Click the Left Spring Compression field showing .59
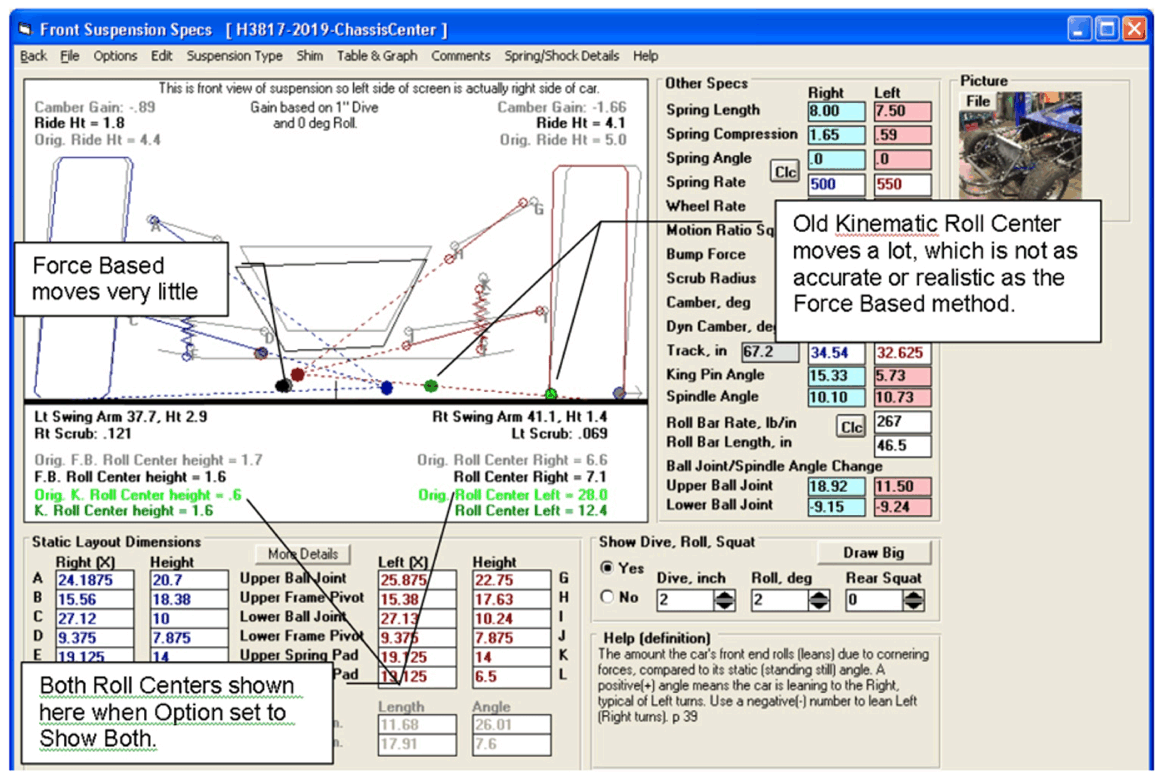 click(x=902, y=135)
